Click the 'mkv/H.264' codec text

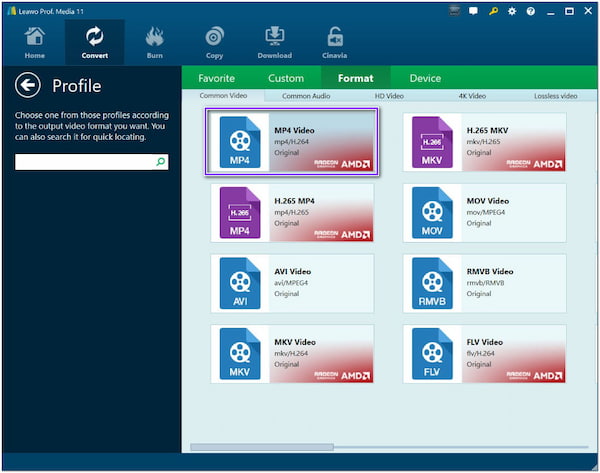[x=291, y=353]
